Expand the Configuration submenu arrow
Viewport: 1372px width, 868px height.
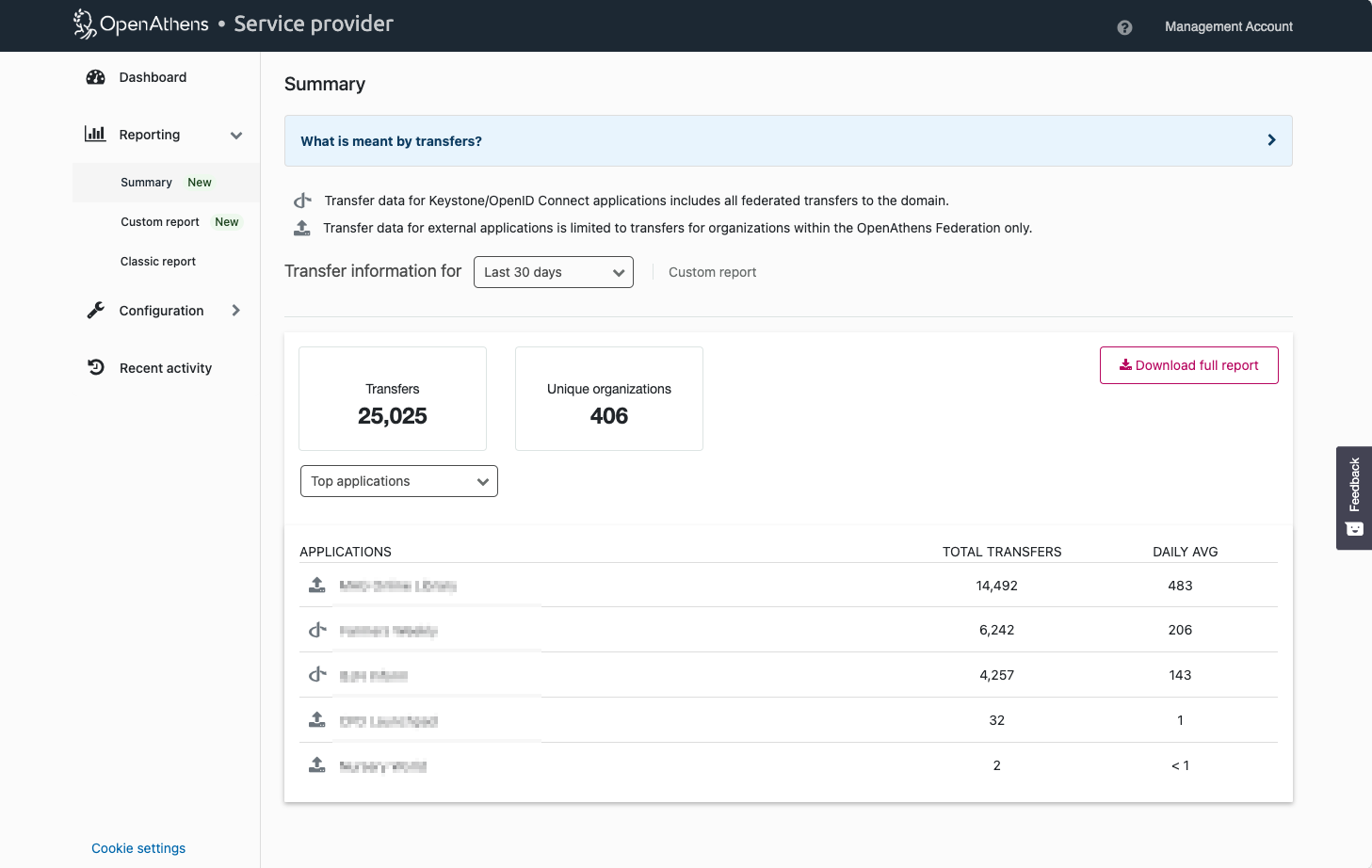[x=235, y=310]
